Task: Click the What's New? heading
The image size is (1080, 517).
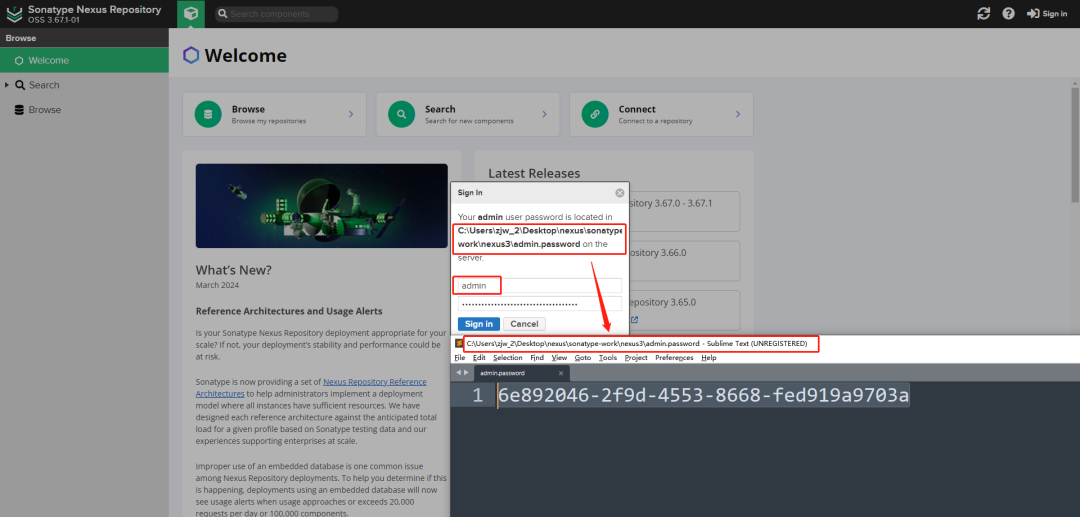Action: point(233,270)
